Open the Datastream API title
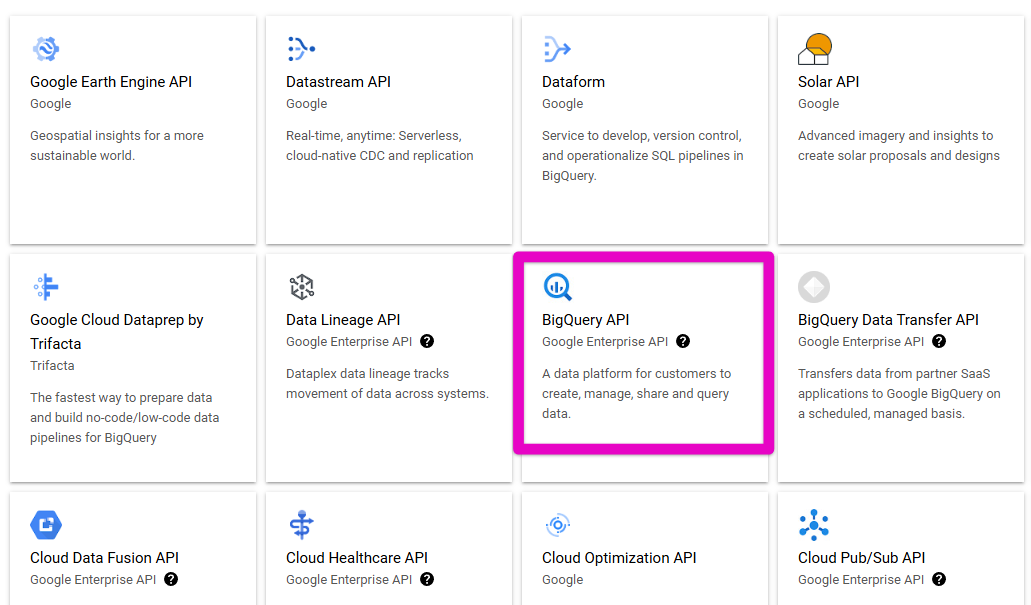The height and width of the screenshot is (605, 1031). [x=338, y=82]
